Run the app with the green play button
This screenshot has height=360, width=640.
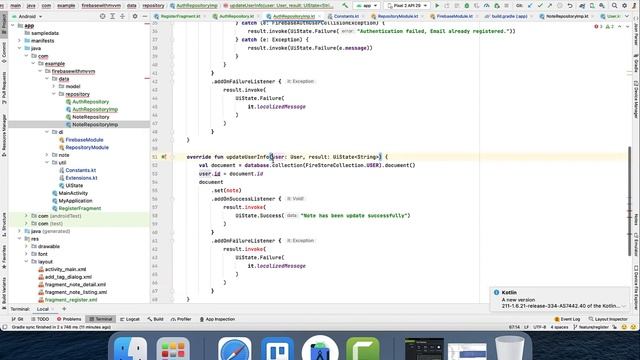pos(437,6)
